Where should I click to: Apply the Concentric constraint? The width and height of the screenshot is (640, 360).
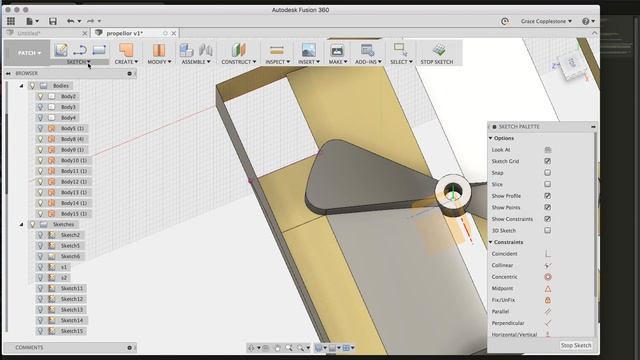coord(548,277)
